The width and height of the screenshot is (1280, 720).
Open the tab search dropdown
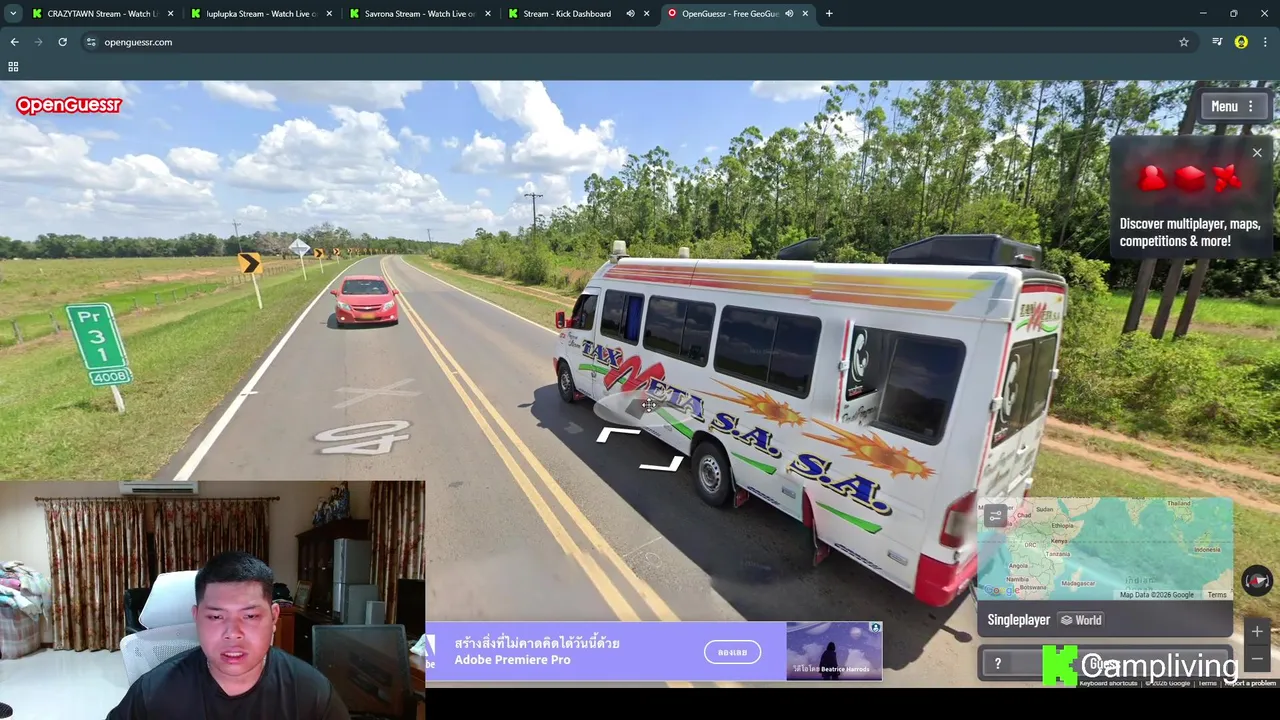(x=13, y=14)
